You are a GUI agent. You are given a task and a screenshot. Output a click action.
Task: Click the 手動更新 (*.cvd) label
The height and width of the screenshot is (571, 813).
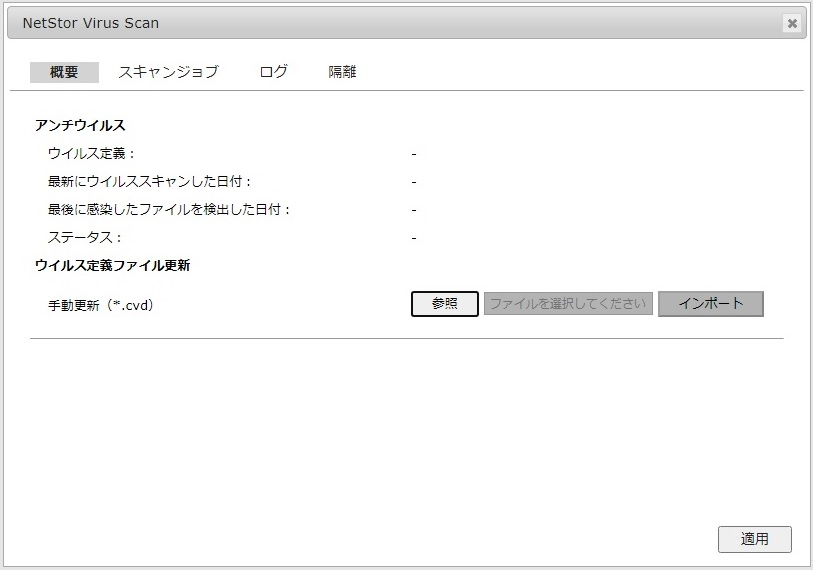pyautogui.click(x=101, y=305)
